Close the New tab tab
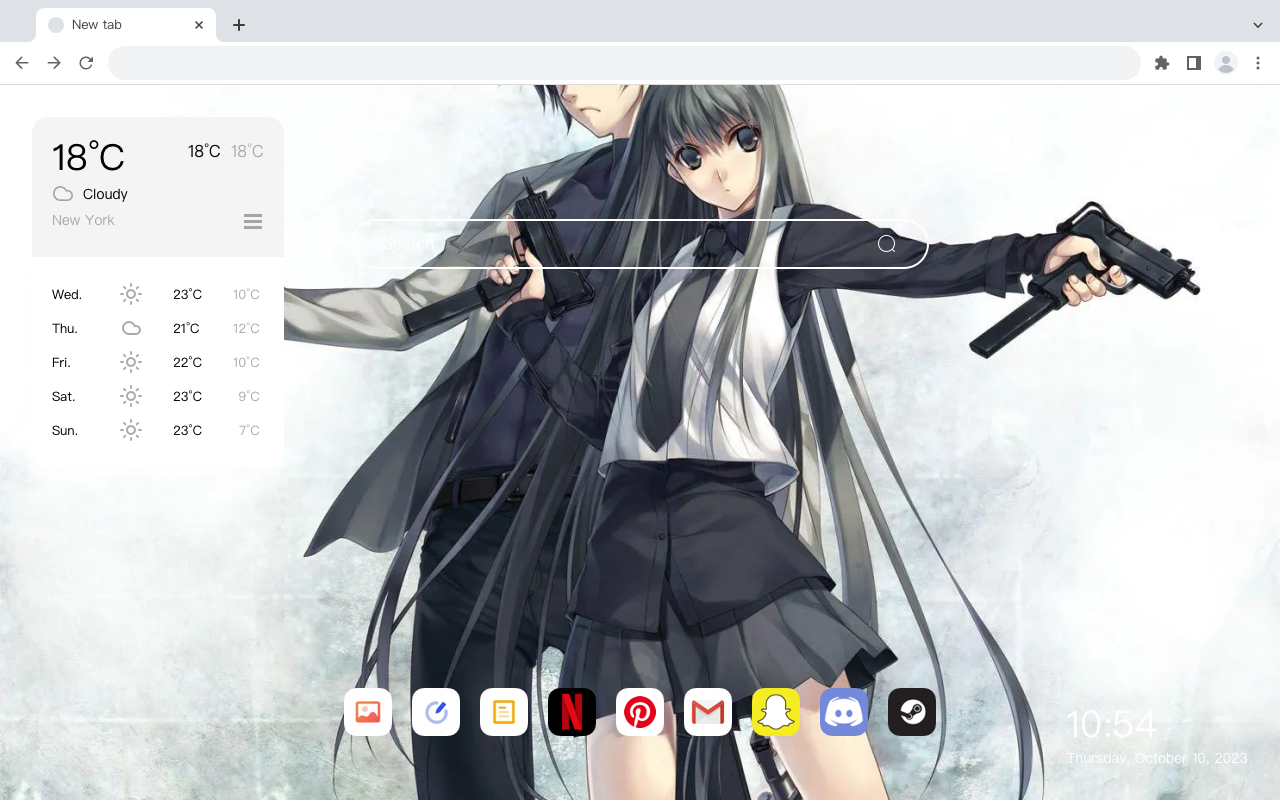The width and height of the screenshot is (1280, 800). [x=199, y=25]
